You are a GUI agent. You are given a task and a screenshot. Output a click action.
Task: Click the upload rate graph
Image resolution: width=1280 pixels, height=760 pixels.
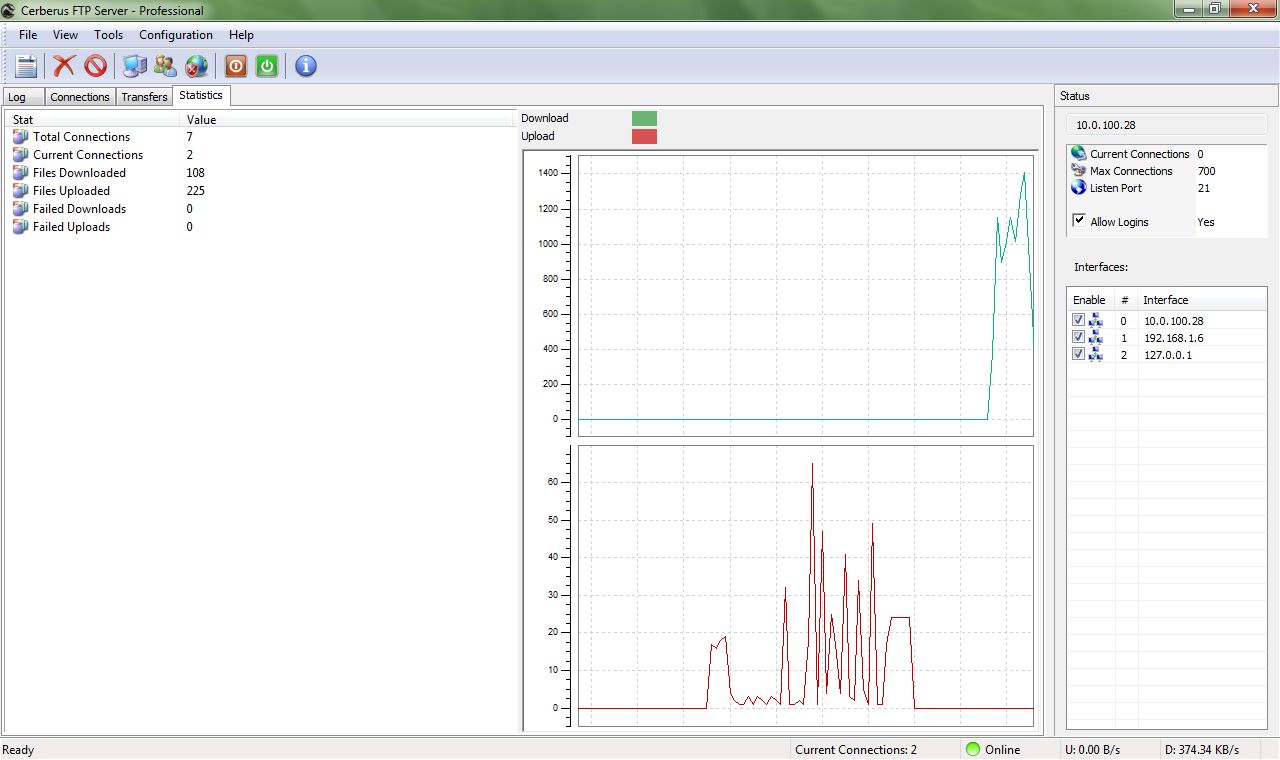pyautogui.click(x=805, y=586)
